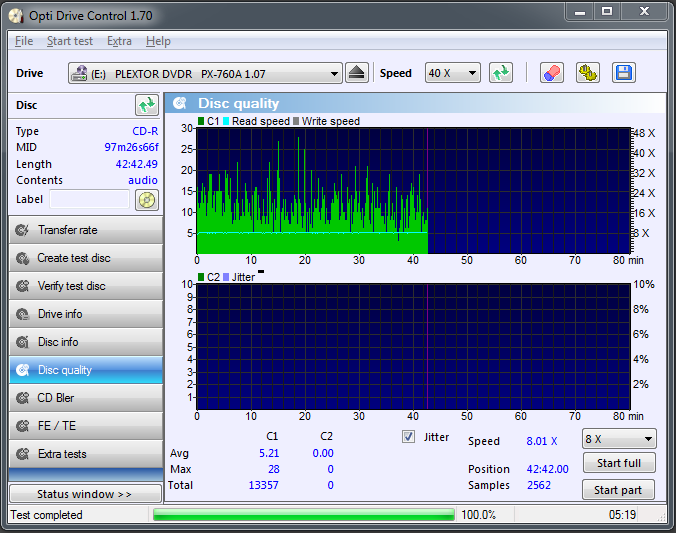676x533 pixels.
Task: Go to the Drive info section
Action: pyautogui.click(x=86, y=314)
